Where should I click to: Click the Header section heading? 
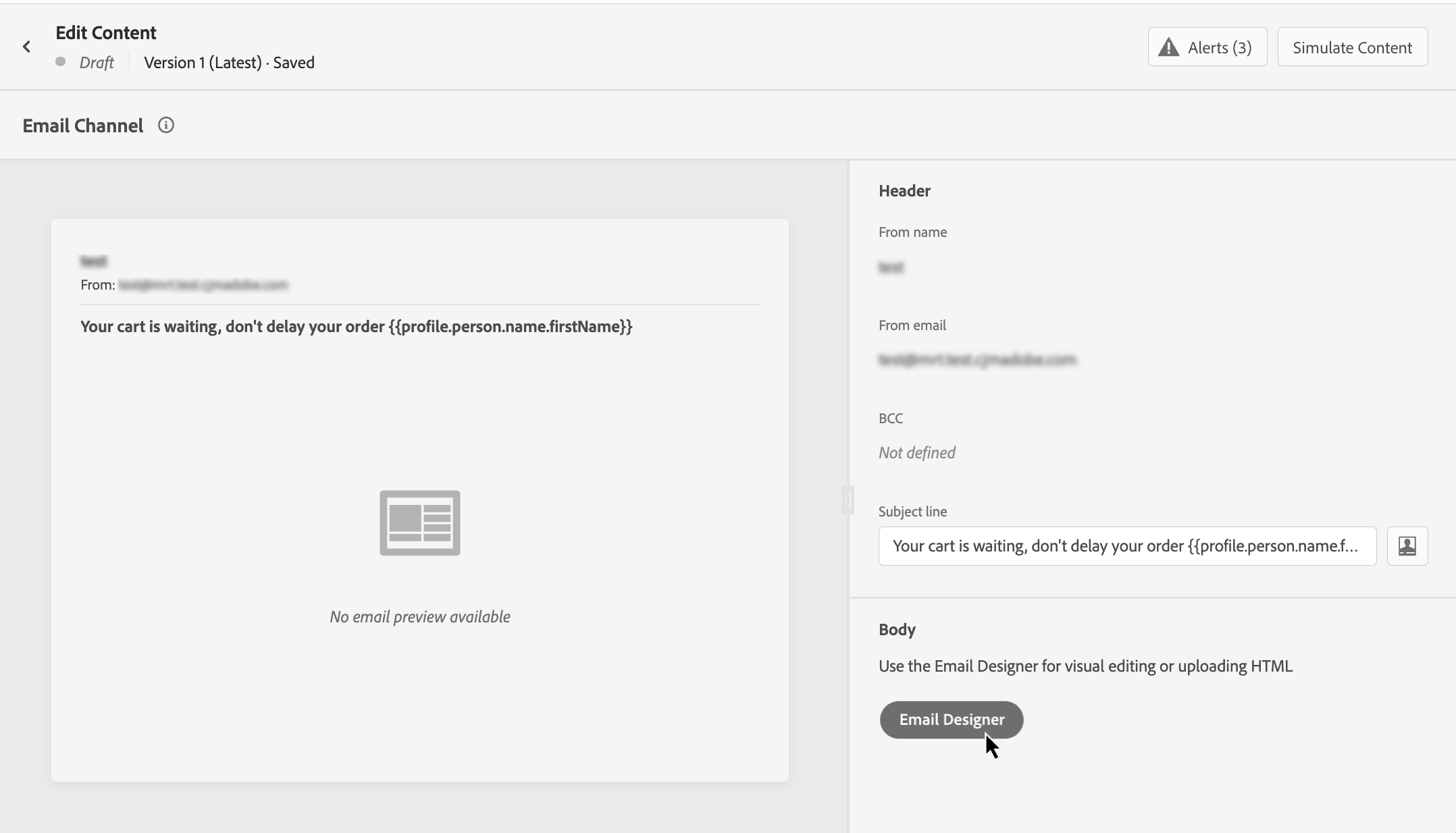tap(904, 191)
